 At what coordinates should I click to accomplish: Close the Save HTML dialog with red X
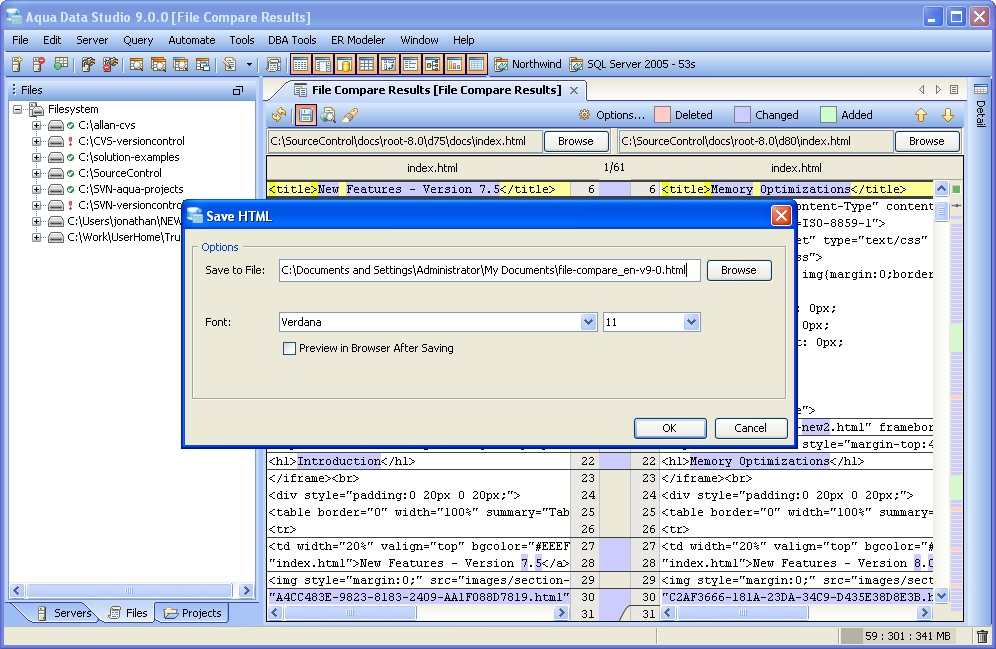[781, 216]
